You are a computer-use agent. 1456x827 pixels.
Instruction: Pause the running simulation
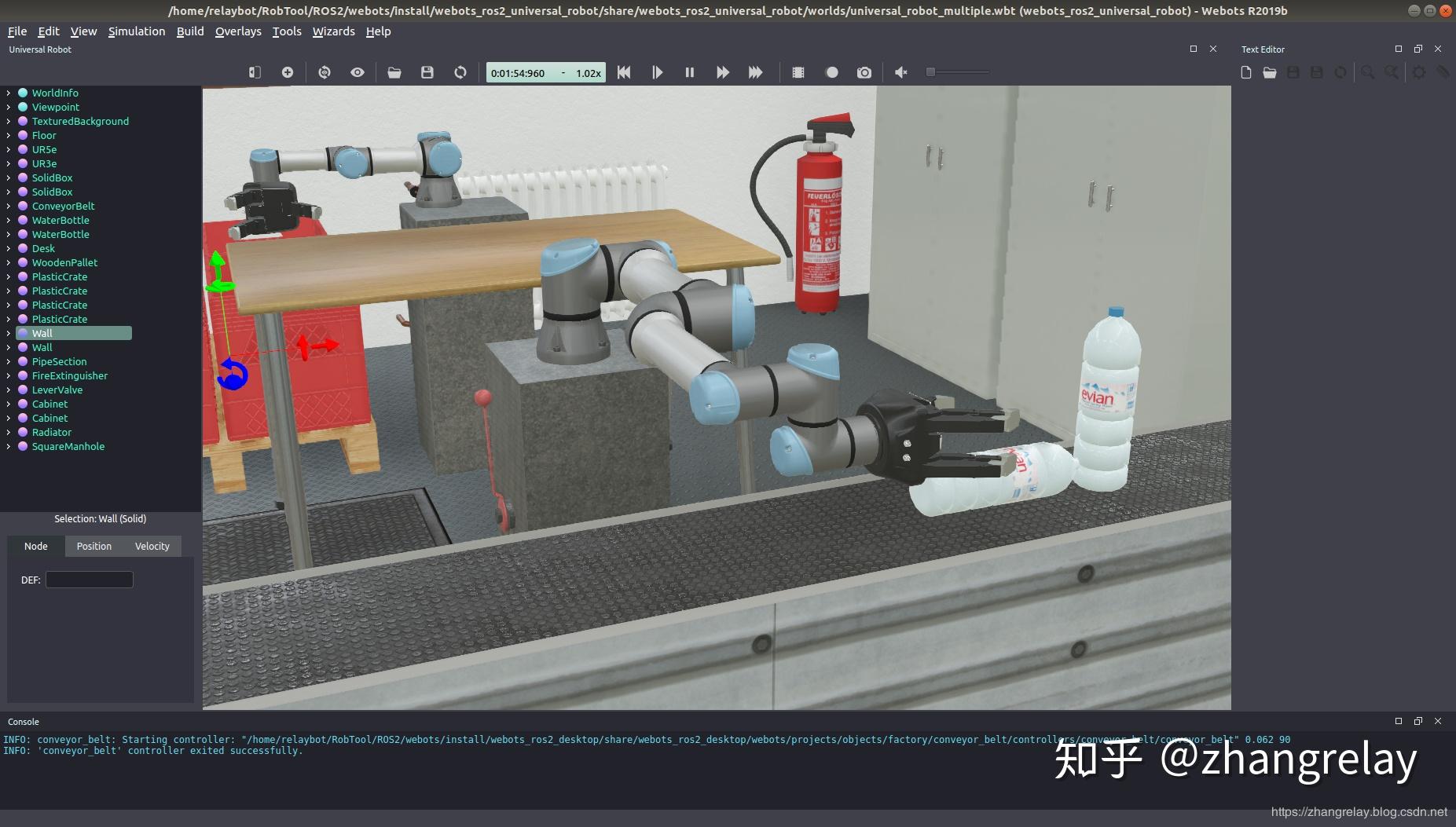click(x=689, y=72)
